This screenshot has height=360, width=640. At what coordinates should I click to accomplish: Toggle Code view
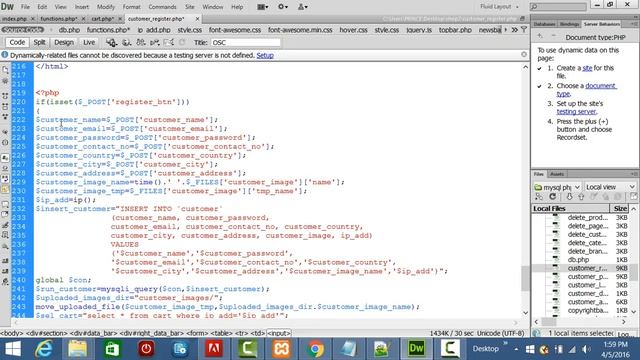[17, 42]
